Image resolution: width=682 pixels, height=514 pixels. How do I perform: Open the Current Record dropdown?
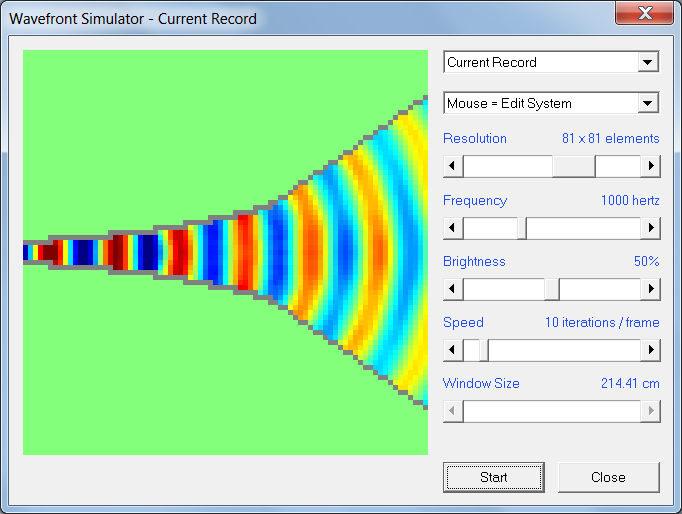click(x=551, y=62)
